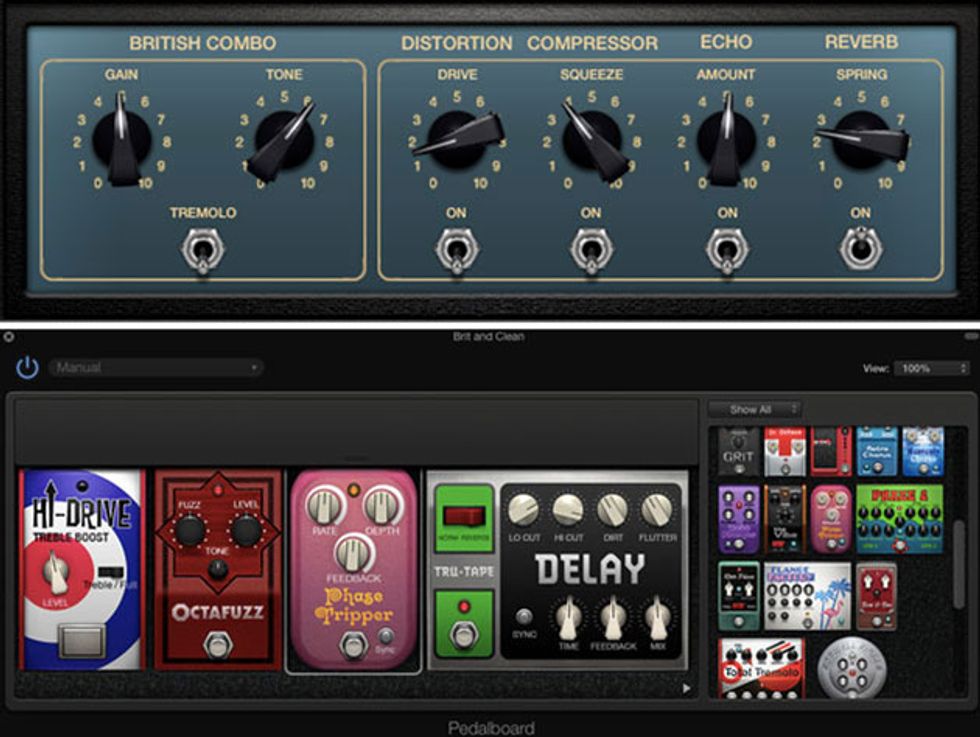Viewport: 980px width, 737px height.
Task: Toggle the Tremolo switch on British Combo
Action: coord(202,250)
